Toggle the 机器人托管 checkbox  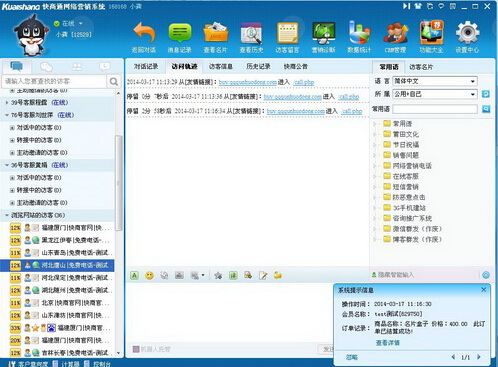click(x=136, y=349)
